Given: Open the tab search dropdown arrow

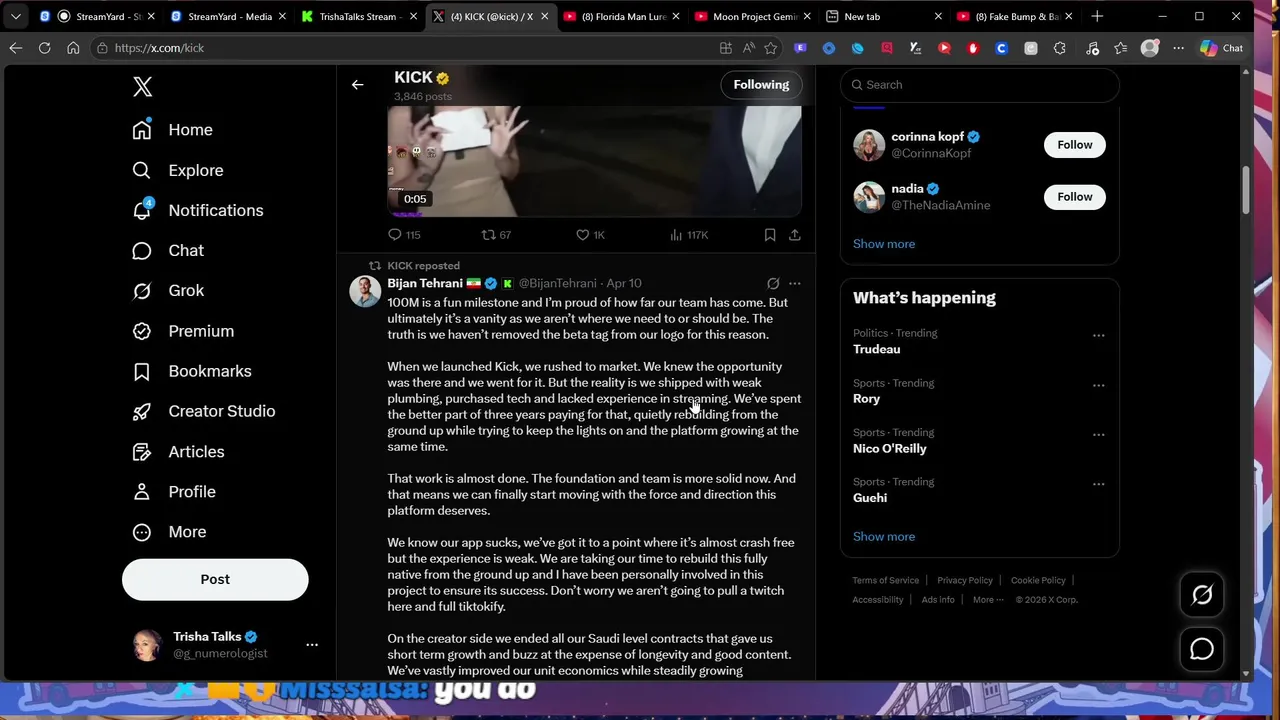Looking at the screenshot, I should click(x=16, y=17).
